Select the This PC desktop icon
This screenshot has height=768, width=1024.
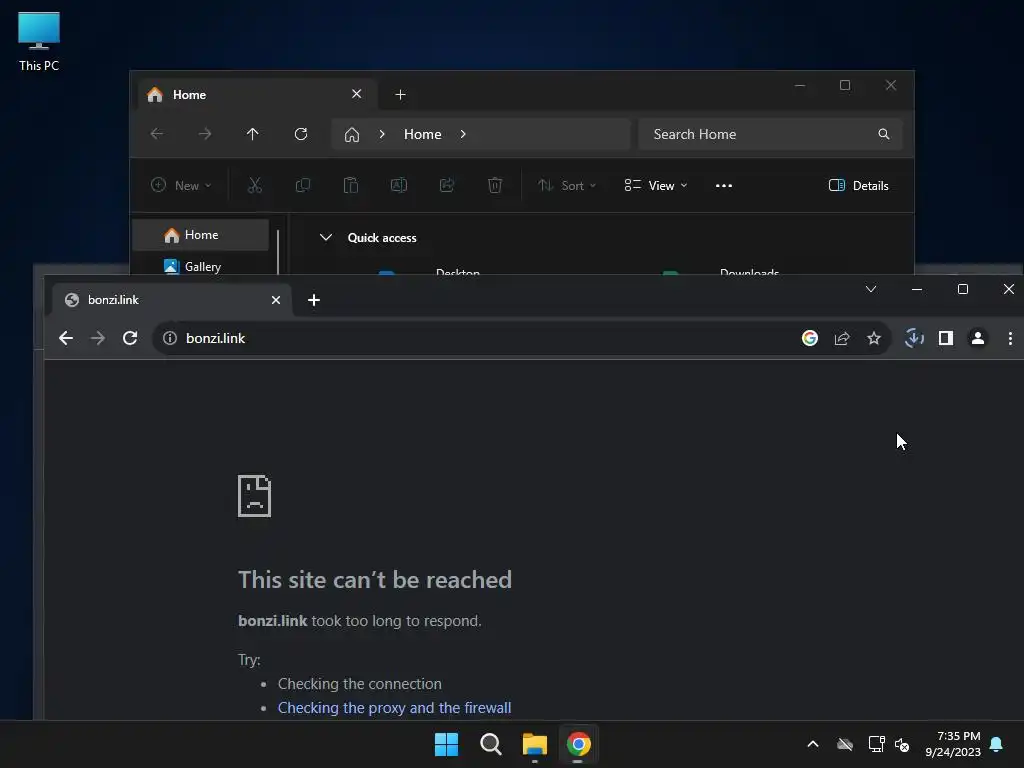39,41
